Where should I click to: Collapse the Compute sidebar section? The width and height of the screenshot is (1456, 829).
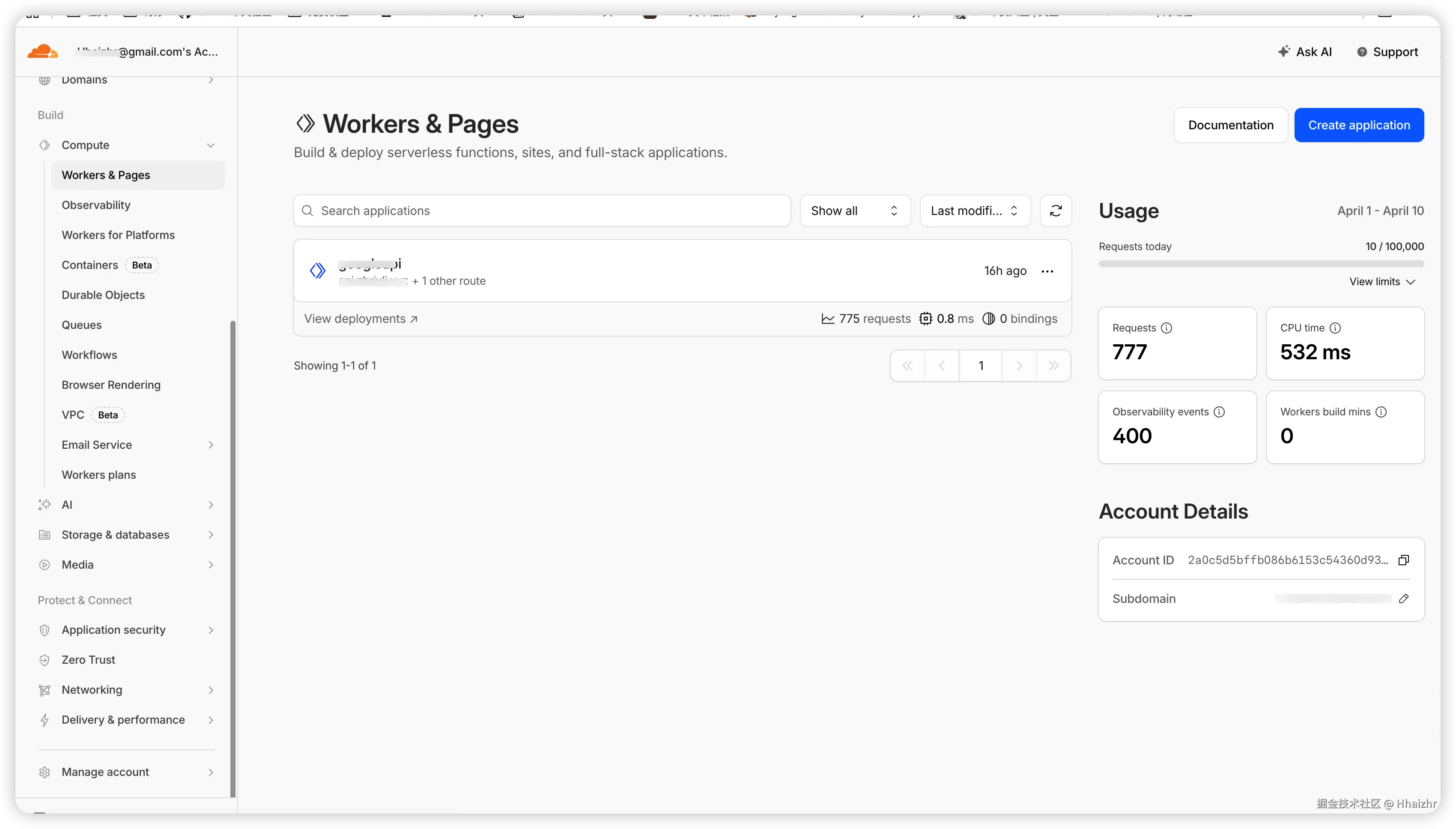[211, 145]
